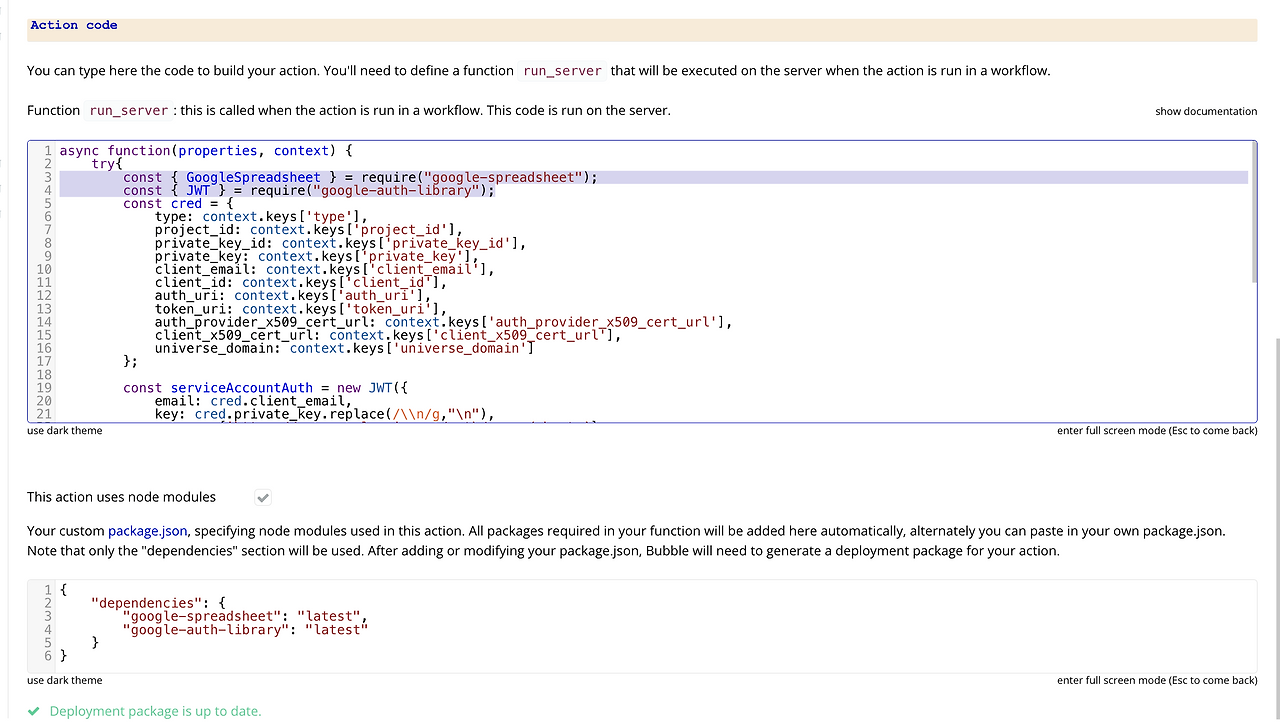1280x722 pixels.
Task: Click the code line requiring "google-spreadsheet"
Action: [360, 177]
